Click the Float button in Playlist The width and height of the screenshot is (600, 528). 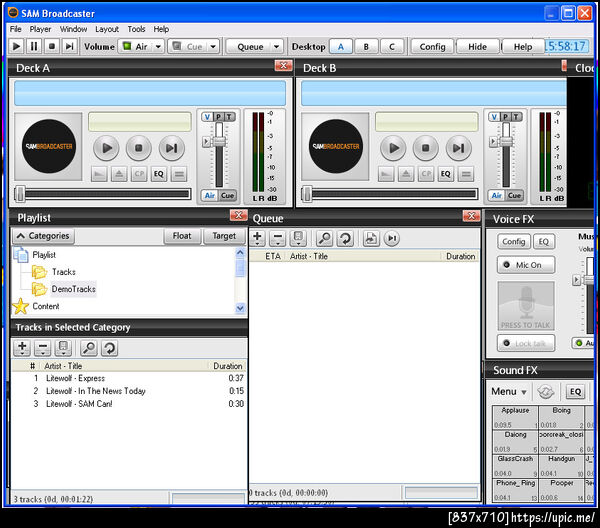182,236
